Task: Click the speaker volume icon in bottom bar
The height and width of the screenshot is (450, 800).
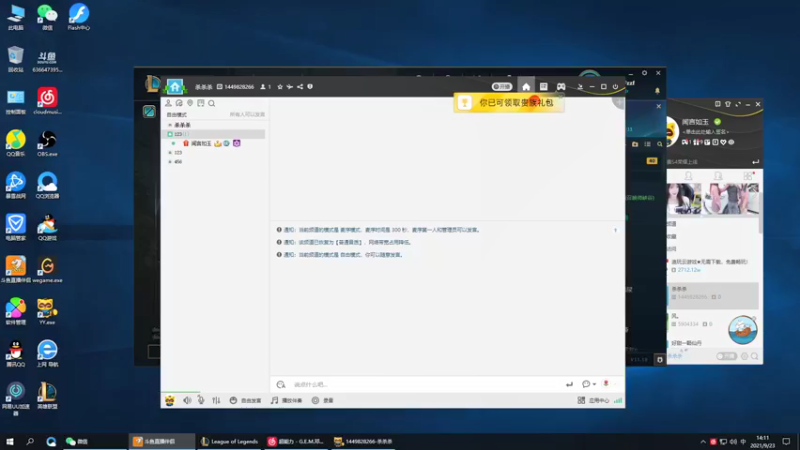Action: coord(187,401)
